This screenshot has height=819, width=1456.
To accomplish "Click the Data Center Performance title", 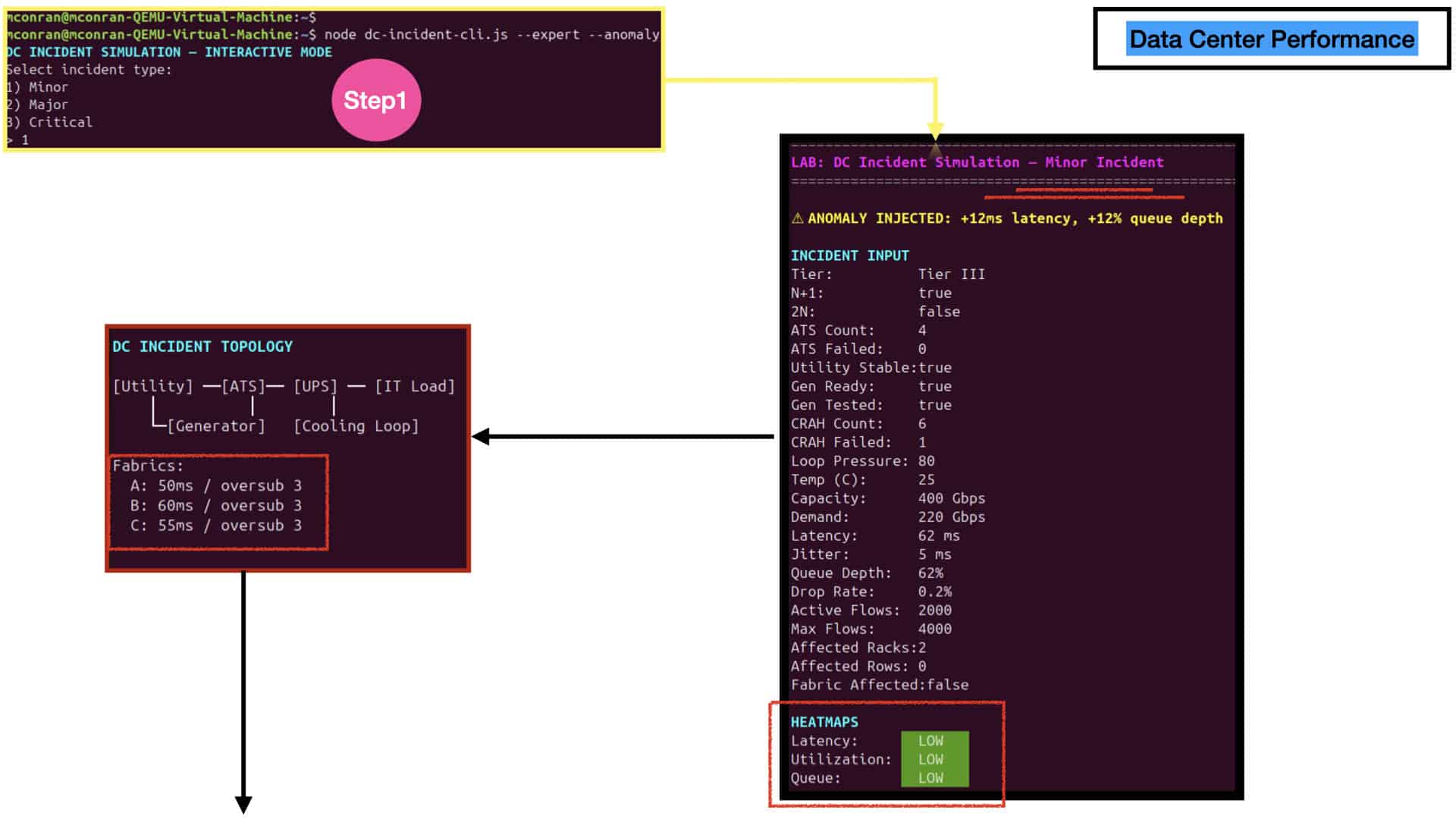I will point(1272,39).
